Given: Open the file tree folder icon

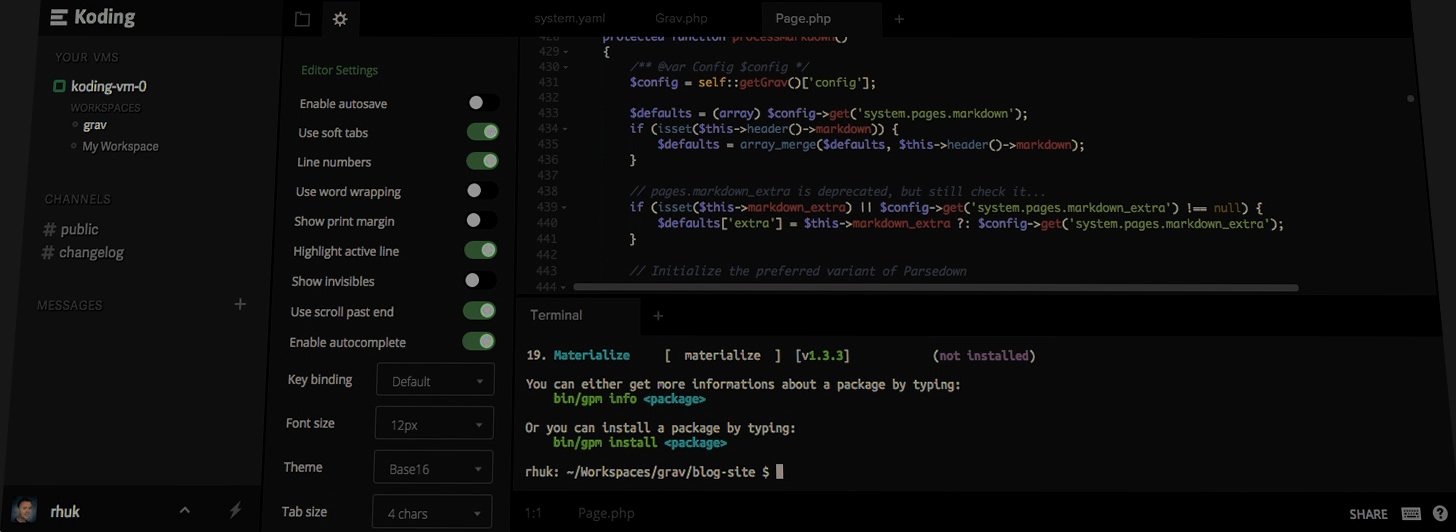Looking at the screenshot, I should click(x=303, y=19).
